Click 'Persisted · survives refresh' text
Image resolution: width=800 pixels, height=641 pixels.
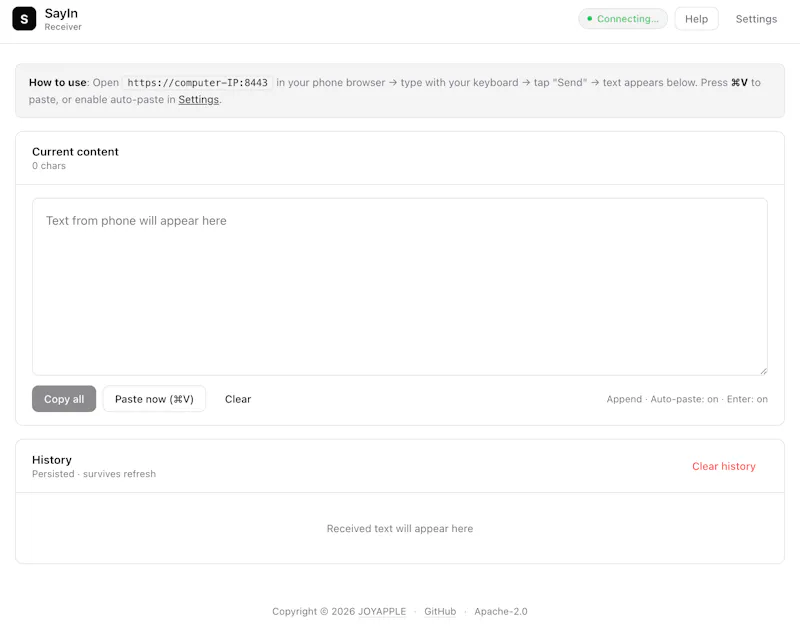click(94, 474)
